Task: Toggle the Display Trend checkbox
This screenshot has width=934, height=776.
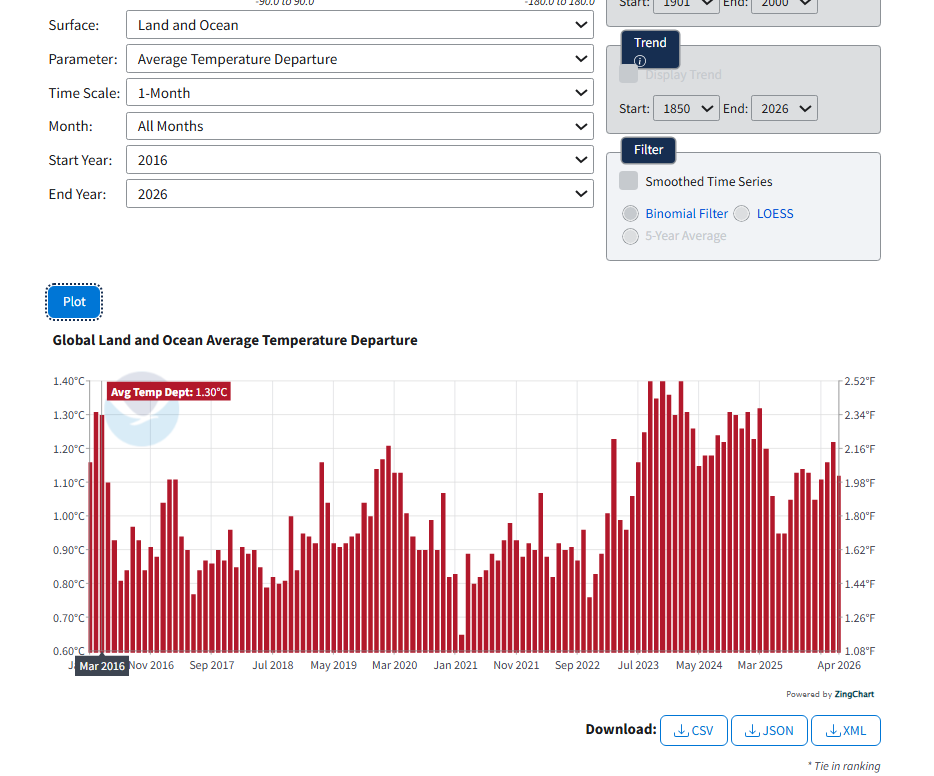Action: coord(628,74)
